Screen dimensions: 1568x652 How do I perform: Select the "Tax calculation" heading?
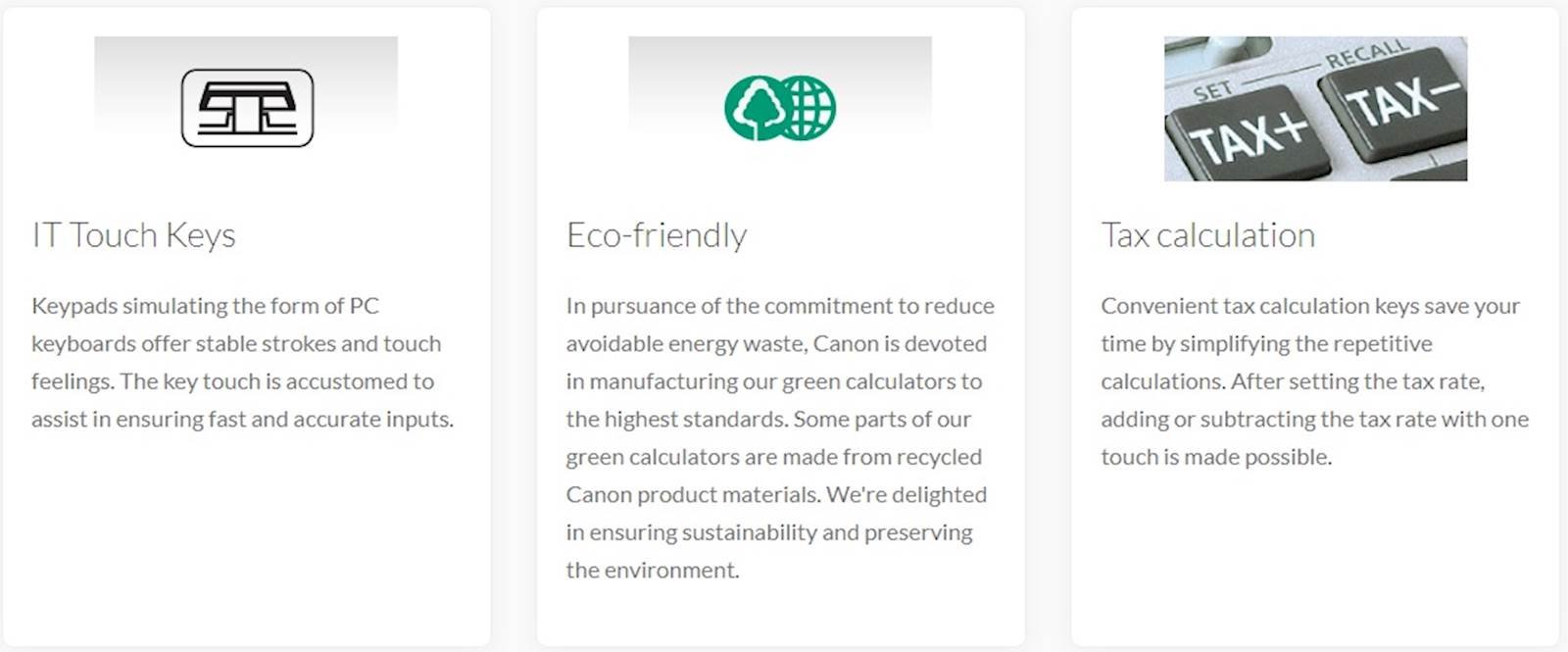tap(1207, 235)
